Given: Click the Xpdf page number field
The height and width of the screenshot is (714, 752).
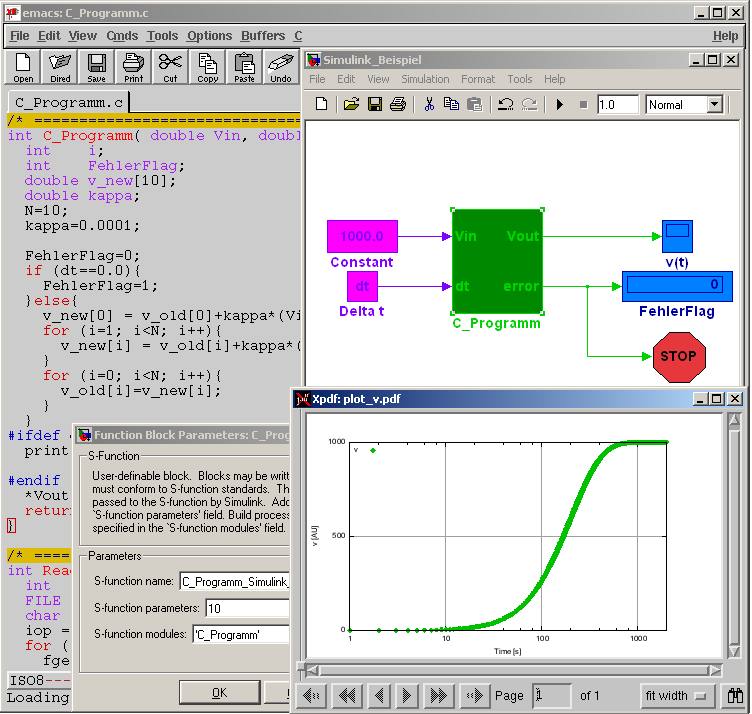Looking at the screenshot, I should pyautogui.click(x=551, y=695).
